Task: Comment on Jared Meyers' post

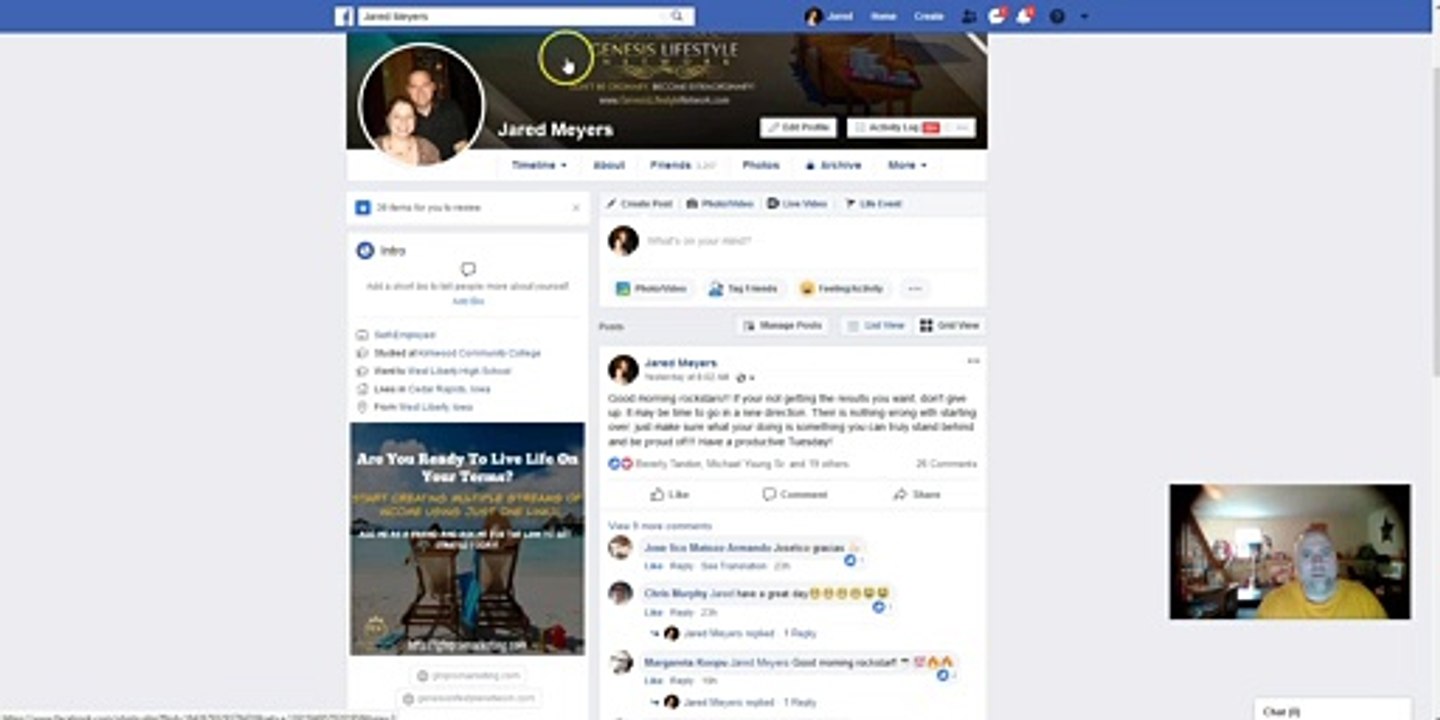Action: click(x=795, y=494)
